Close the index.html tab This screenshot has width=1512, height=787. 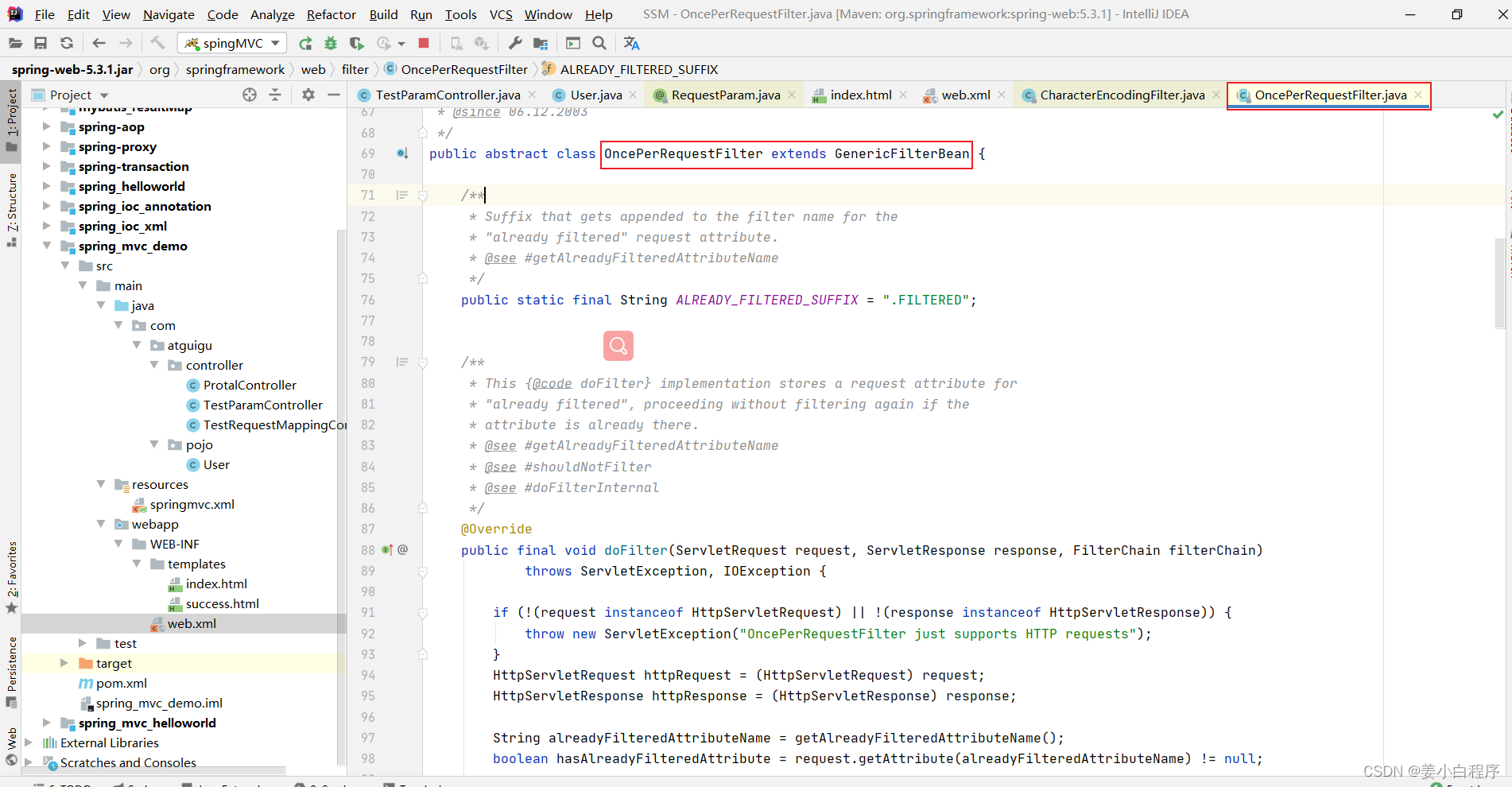(x=903, y=95)
